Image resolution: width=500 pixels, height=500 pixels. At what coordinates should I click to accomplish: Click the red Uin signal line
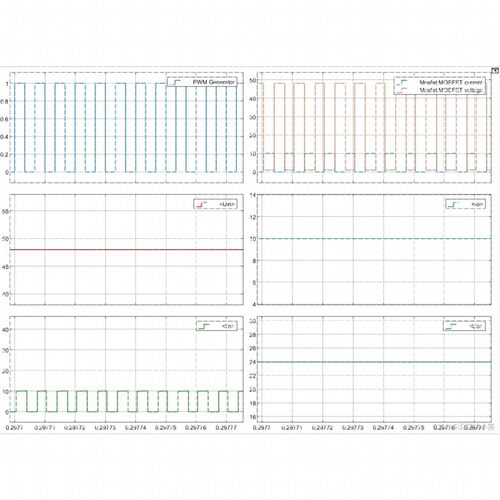pos(127,249)
